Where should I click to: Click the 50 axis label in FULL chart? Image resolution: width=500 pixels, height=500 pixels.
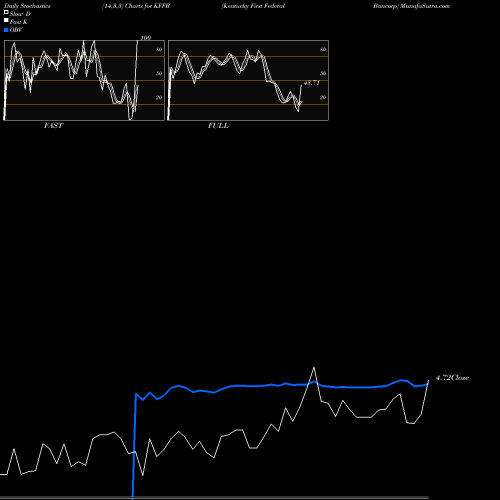coord(323,73)
